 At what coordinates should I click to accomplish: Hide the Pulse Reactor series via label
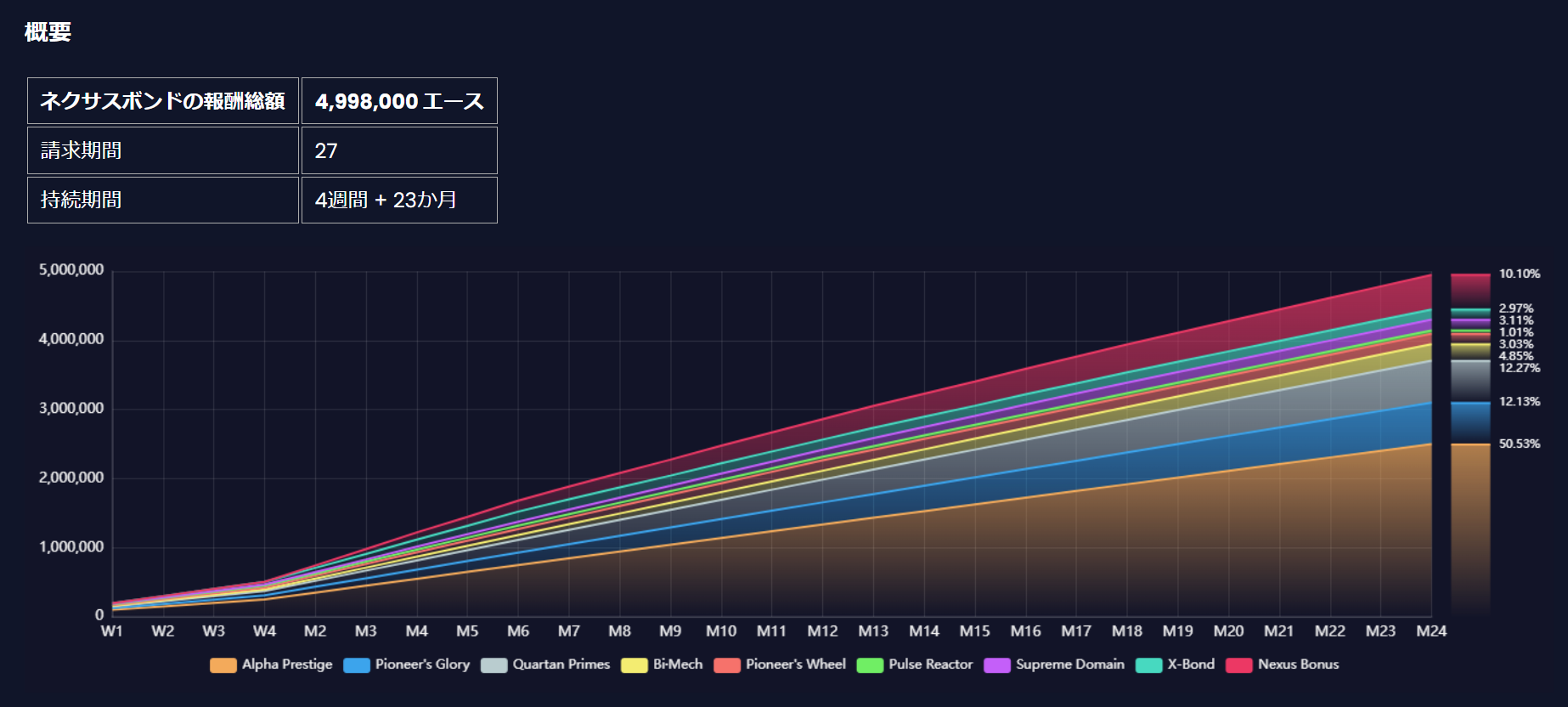coord(931,665)
